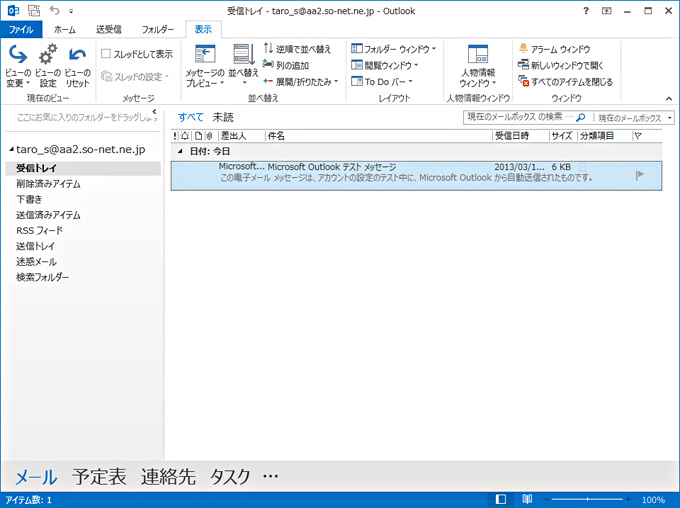The width and height of the screenshot is (680, 508).
Task: Open the ファイル tab
Action: [x=20, y=30]
